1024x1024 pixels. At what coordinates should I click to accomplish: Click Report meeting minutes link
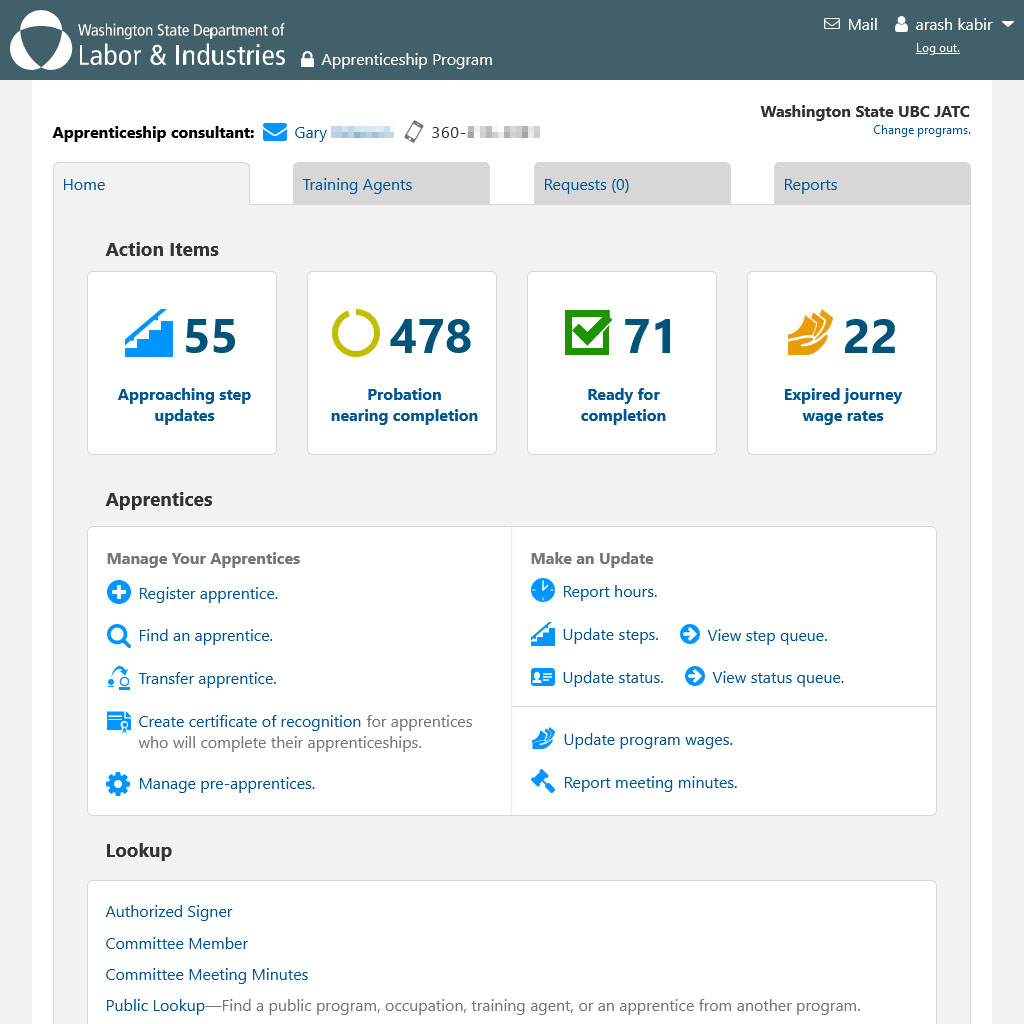point(650,782)
